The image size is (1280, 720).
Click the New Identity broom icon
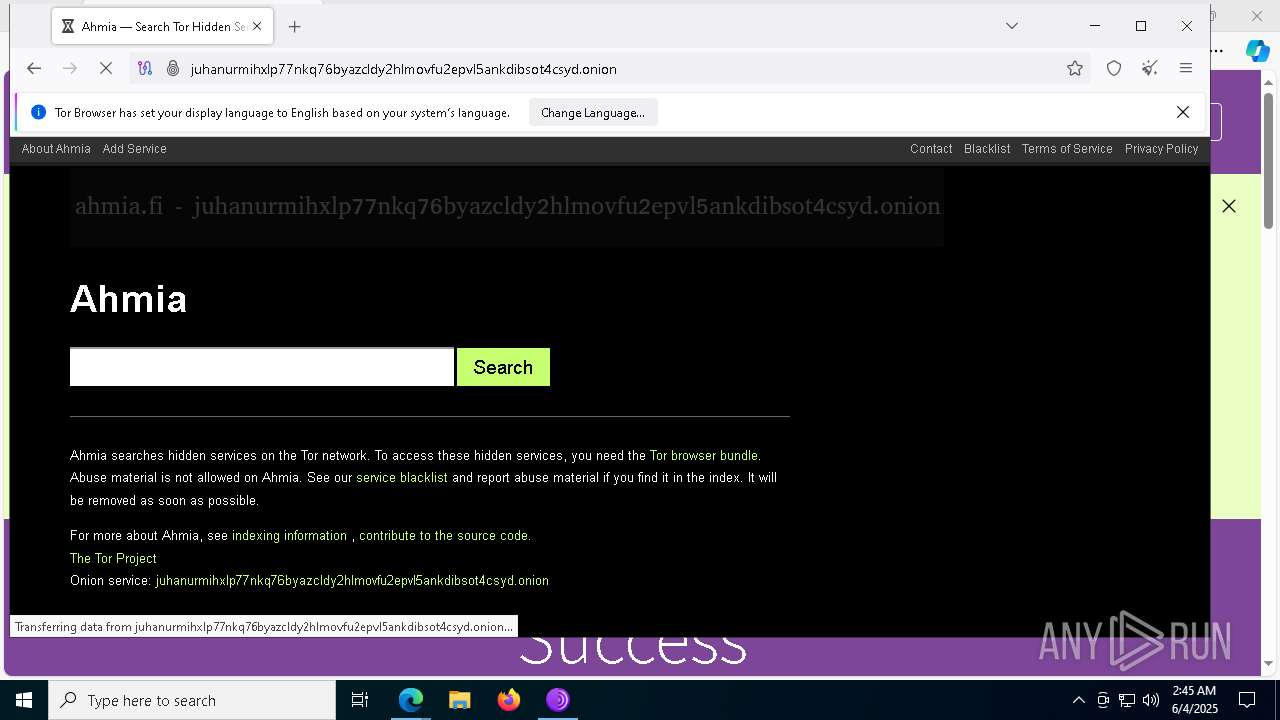(1150, 68)
